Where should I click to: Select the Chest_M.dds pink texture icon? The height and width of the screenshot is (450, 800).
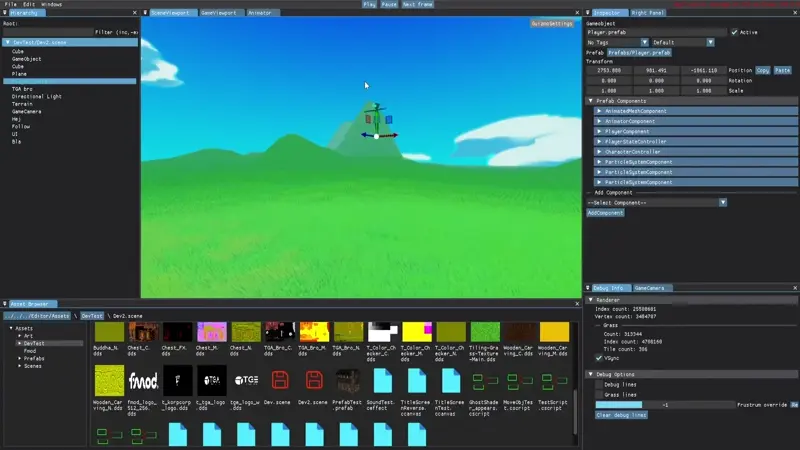[x=212, y=332]
